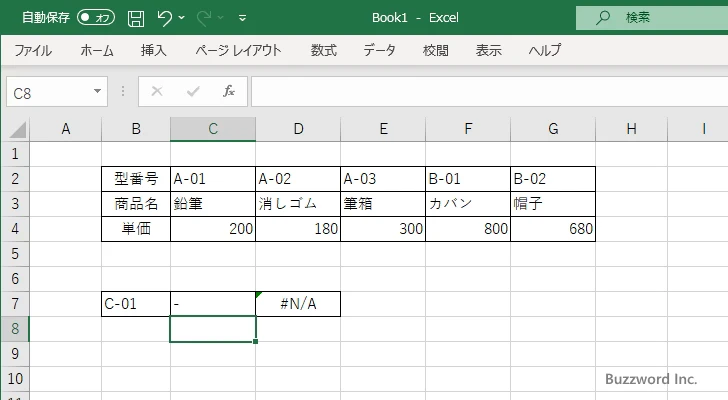This screenshot has height=400, width=728.
Task: Click cell containing カバン
Action: pos(468,204)
